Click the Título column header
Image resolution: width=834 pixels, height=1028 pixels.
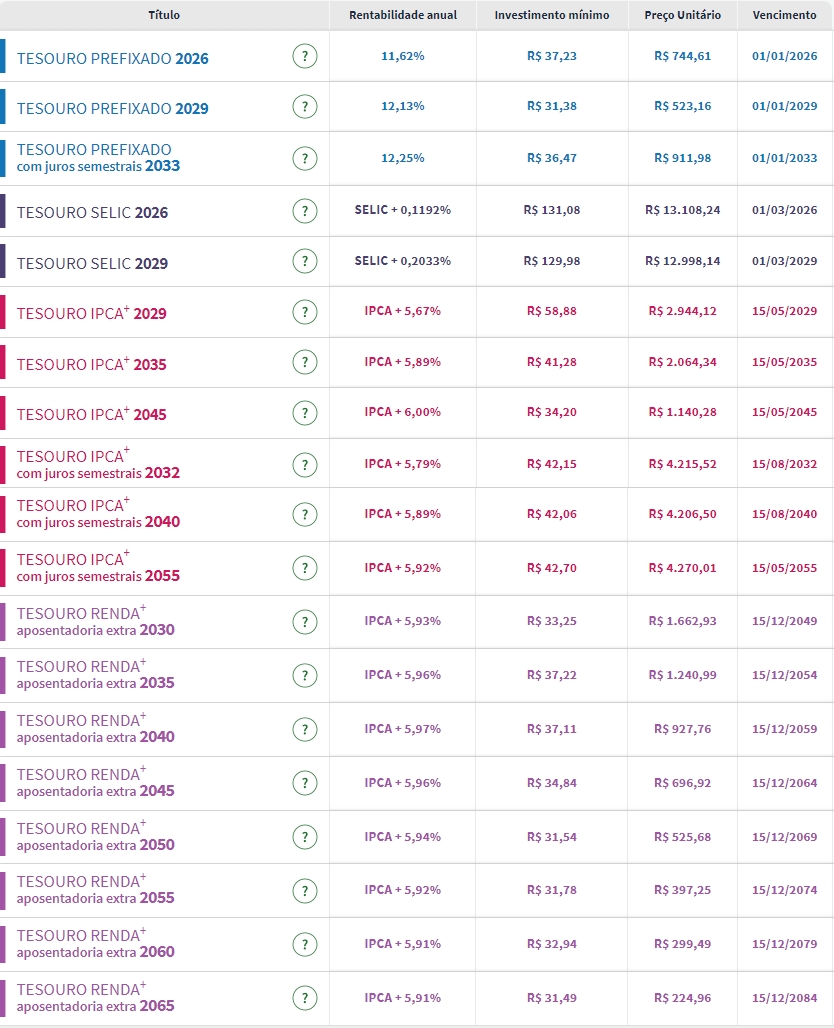[164, 16]
